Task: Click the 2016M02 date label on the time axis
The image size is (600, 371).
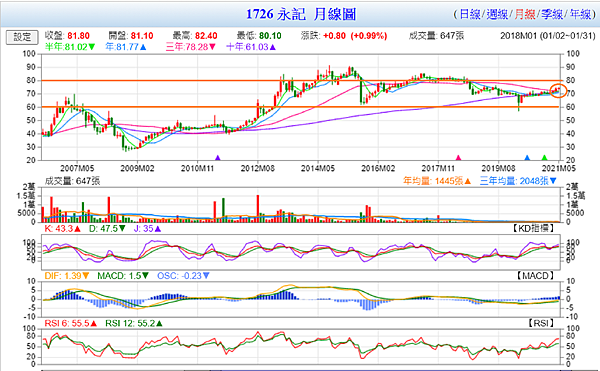Action: click(x=378, y=168)
